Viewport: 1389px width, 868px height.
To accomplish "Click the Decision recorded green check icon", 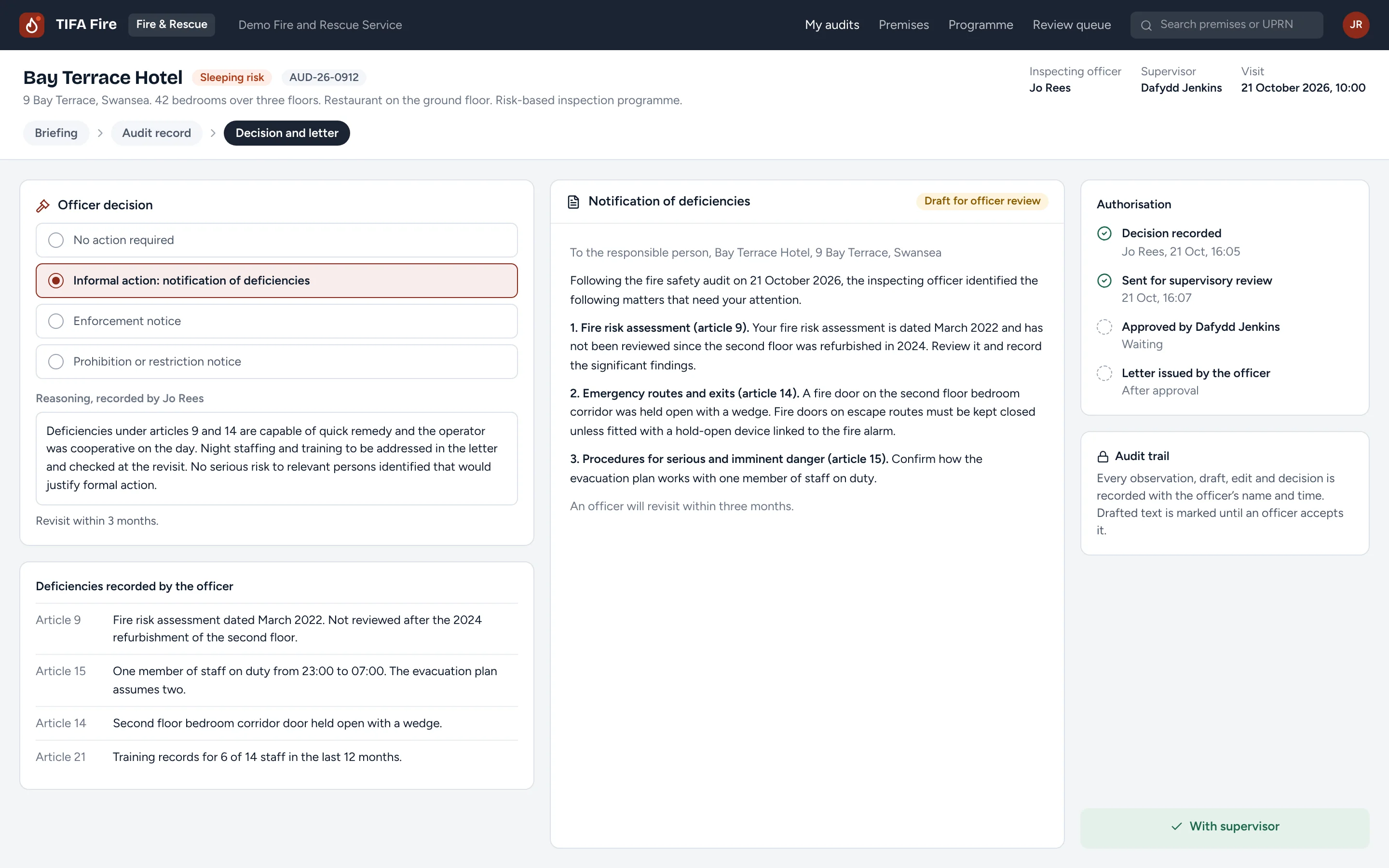I will (1104, 233).
